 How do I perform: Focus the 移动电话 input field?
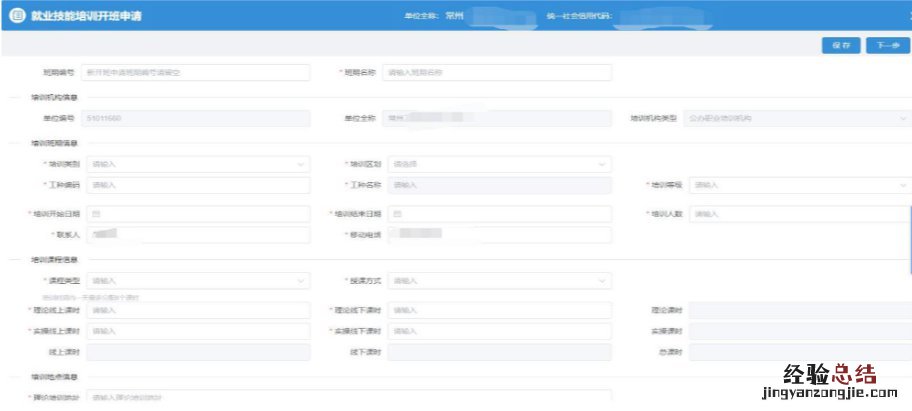point(499,235)
